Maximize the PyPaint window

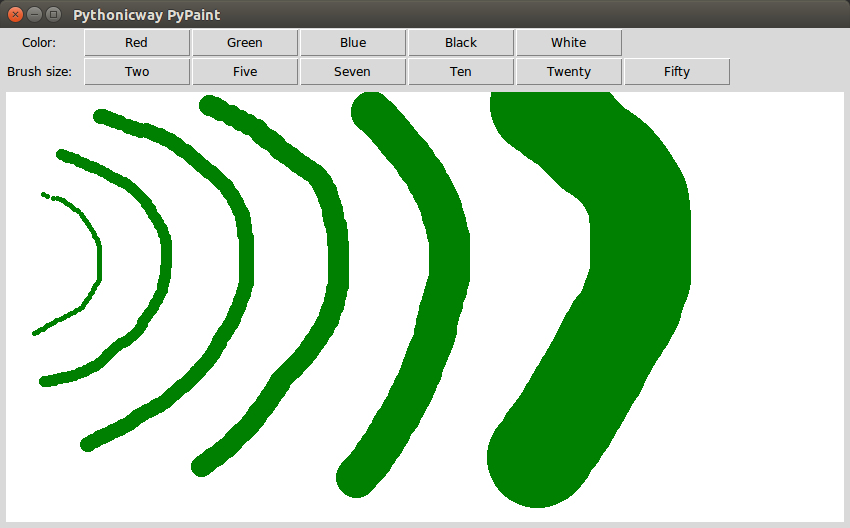click(53, 15)
